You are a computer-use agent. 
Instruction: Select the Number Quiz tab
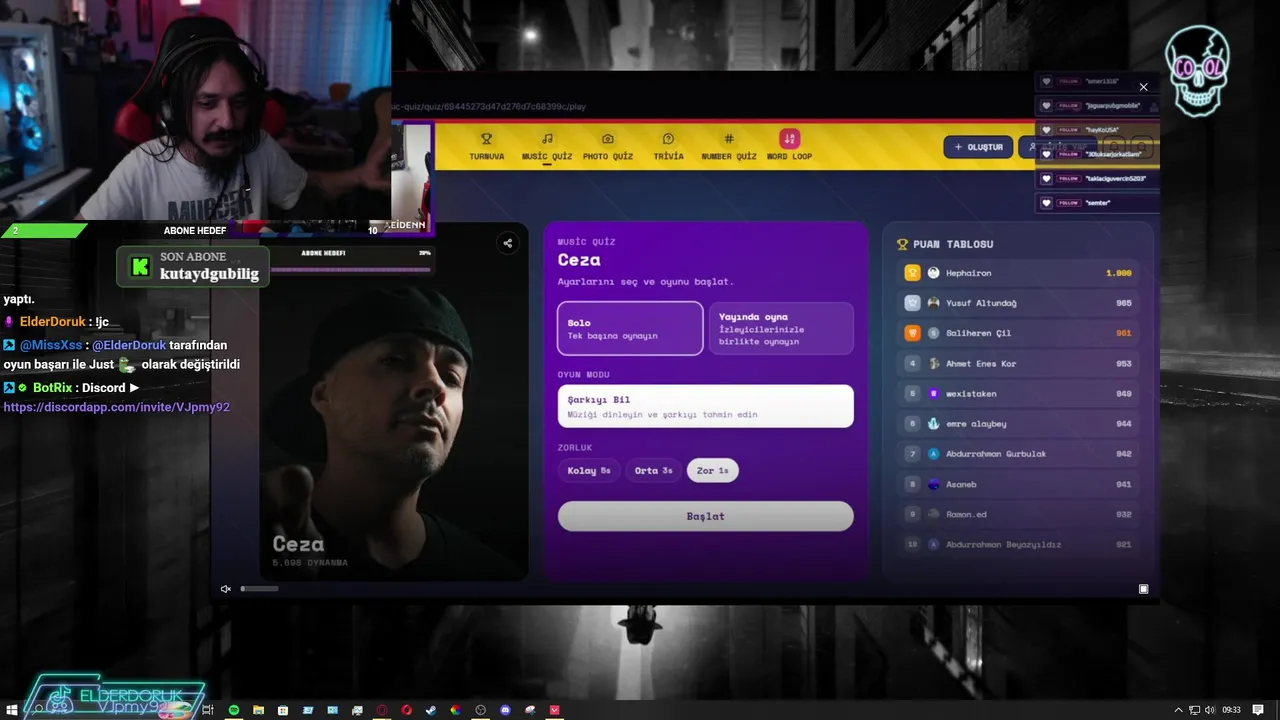pyautogui.click(x=729, y=146)
